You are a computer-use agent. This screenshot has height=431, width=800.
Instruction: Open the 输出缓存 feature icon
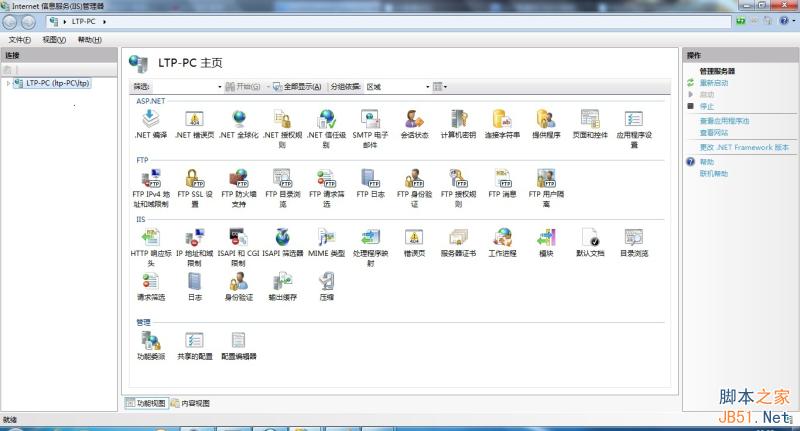pos(282,282)
